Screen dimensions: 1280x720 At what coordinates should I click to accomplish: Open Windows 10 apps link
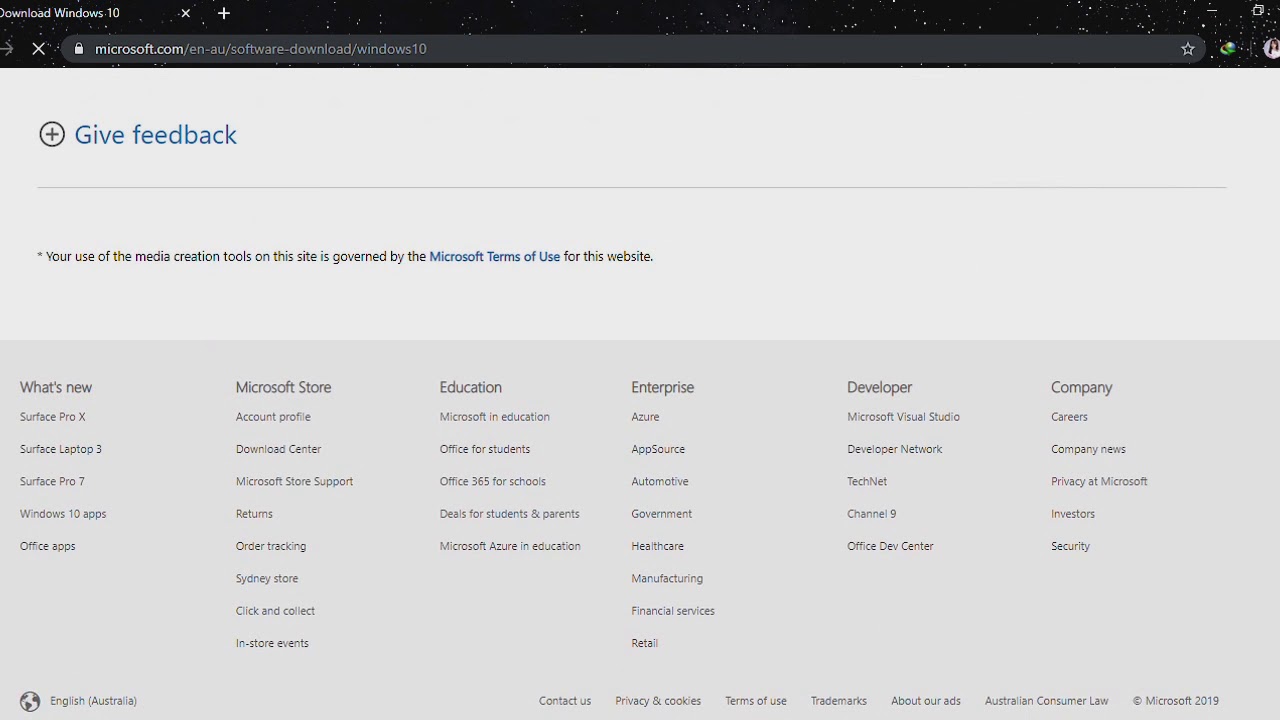(63, 514)
